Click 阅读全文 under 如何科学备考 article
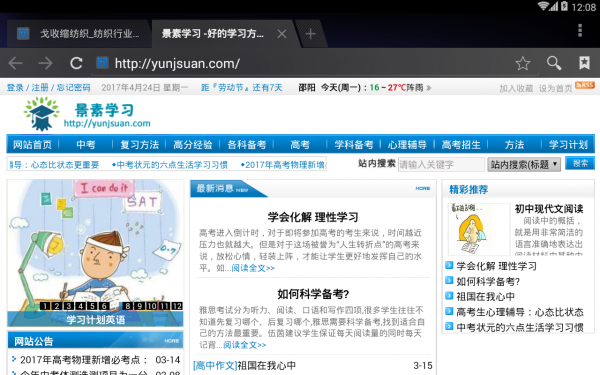Viewport: 600px width, 375px height. (x=245, y=345)
